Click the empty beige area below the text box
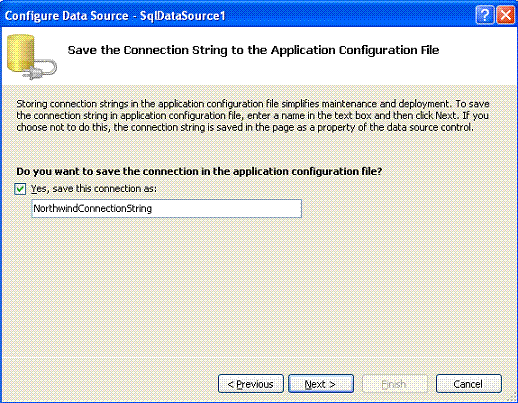Screen dimensions: 518x403 pos(259,287)
